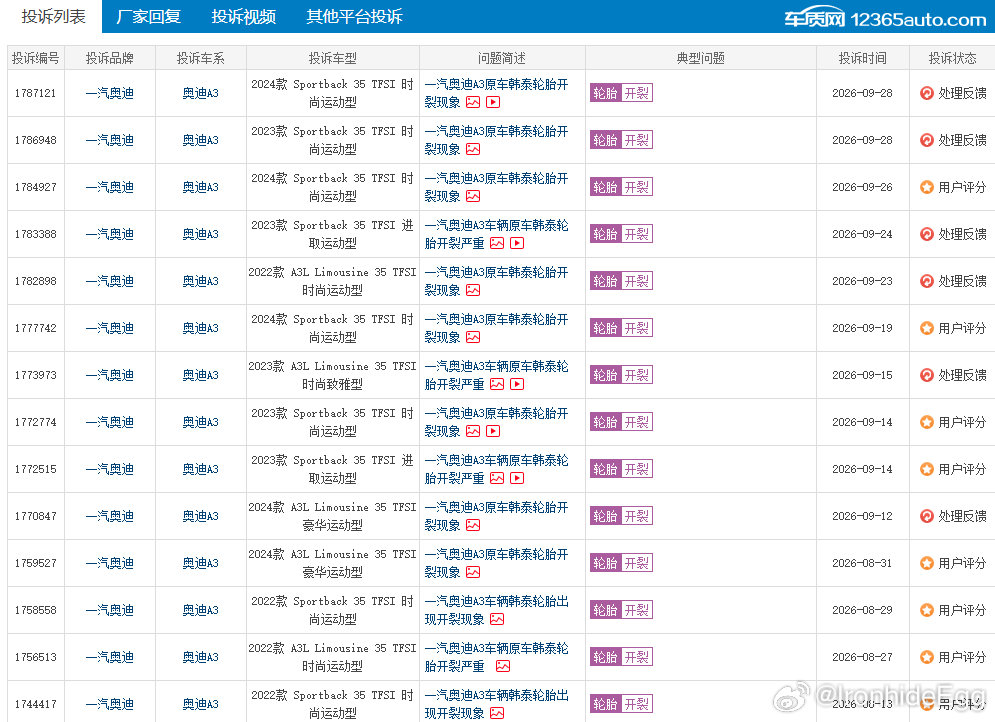This screenshot has height=722, width=995.
Task: Open image icon in complaint 1787121 row
Action: click(473, 102)
